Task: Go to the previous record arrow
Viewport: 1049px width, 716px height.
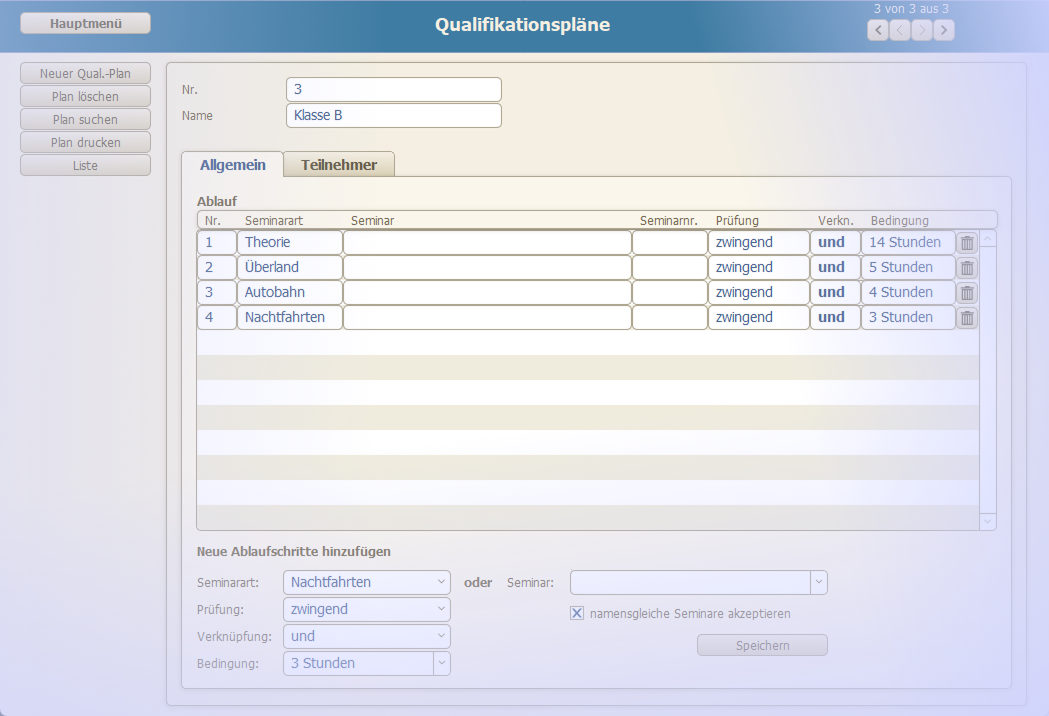Action: pyautogui.click(x=899, y=29)
